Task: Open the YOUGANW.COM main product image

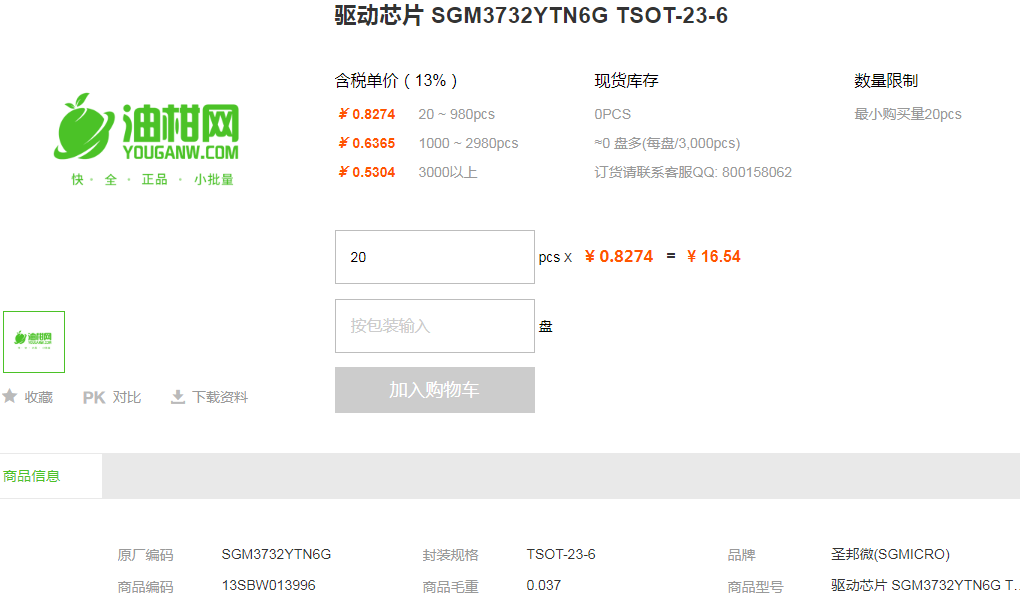Action: (x=147, y=139)
